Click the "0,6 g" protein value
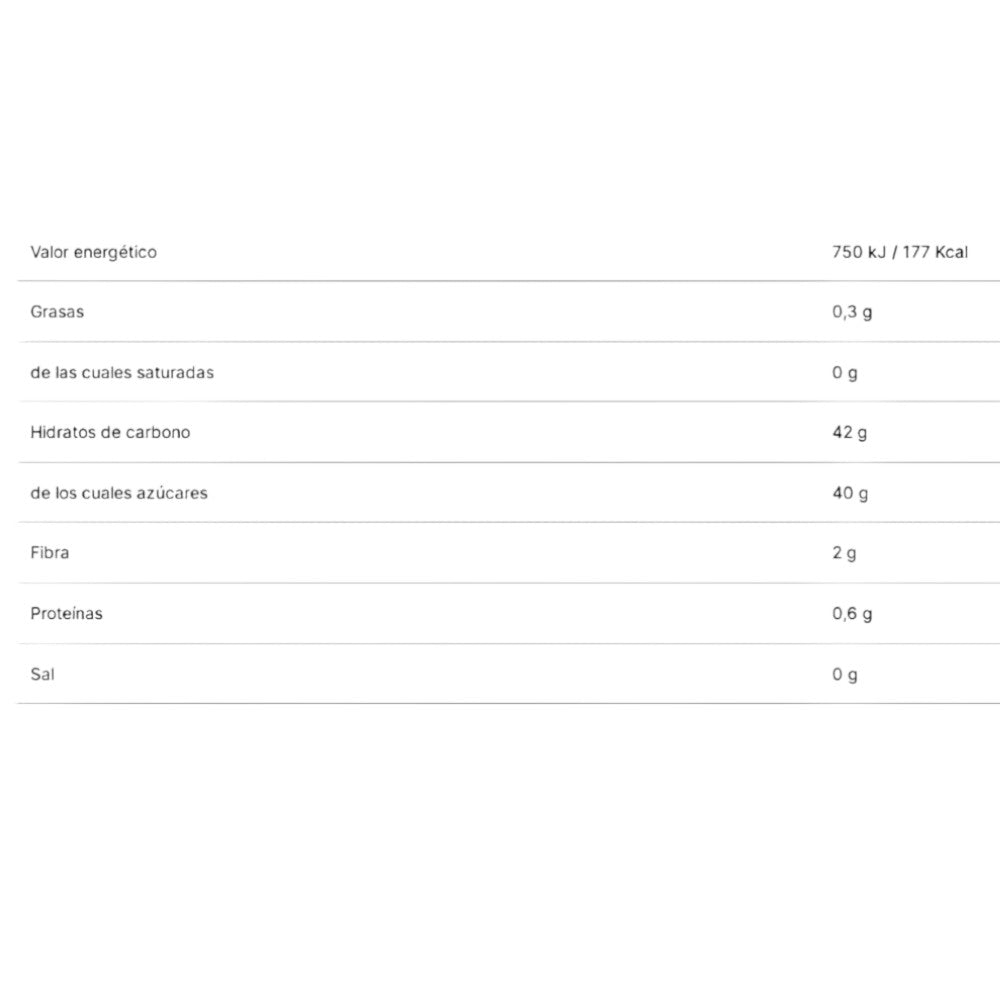This screenshot has width=1000, height=1000. pyautogui.click(x=852, y=614)
